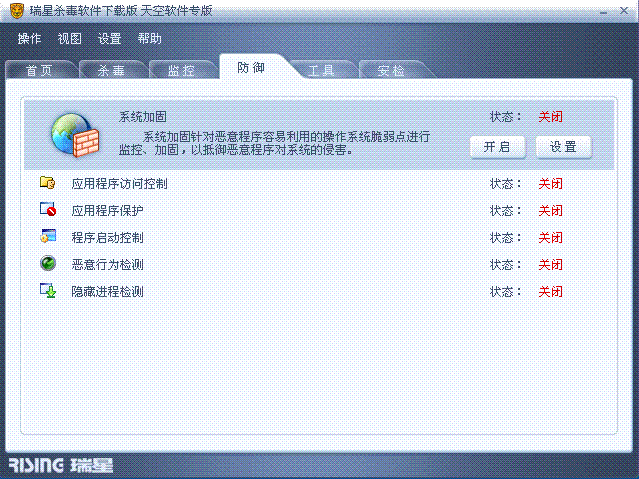Click the globe firewall icon for 系统加固
This screenshot has height=479, width=639.
[75, 135]
